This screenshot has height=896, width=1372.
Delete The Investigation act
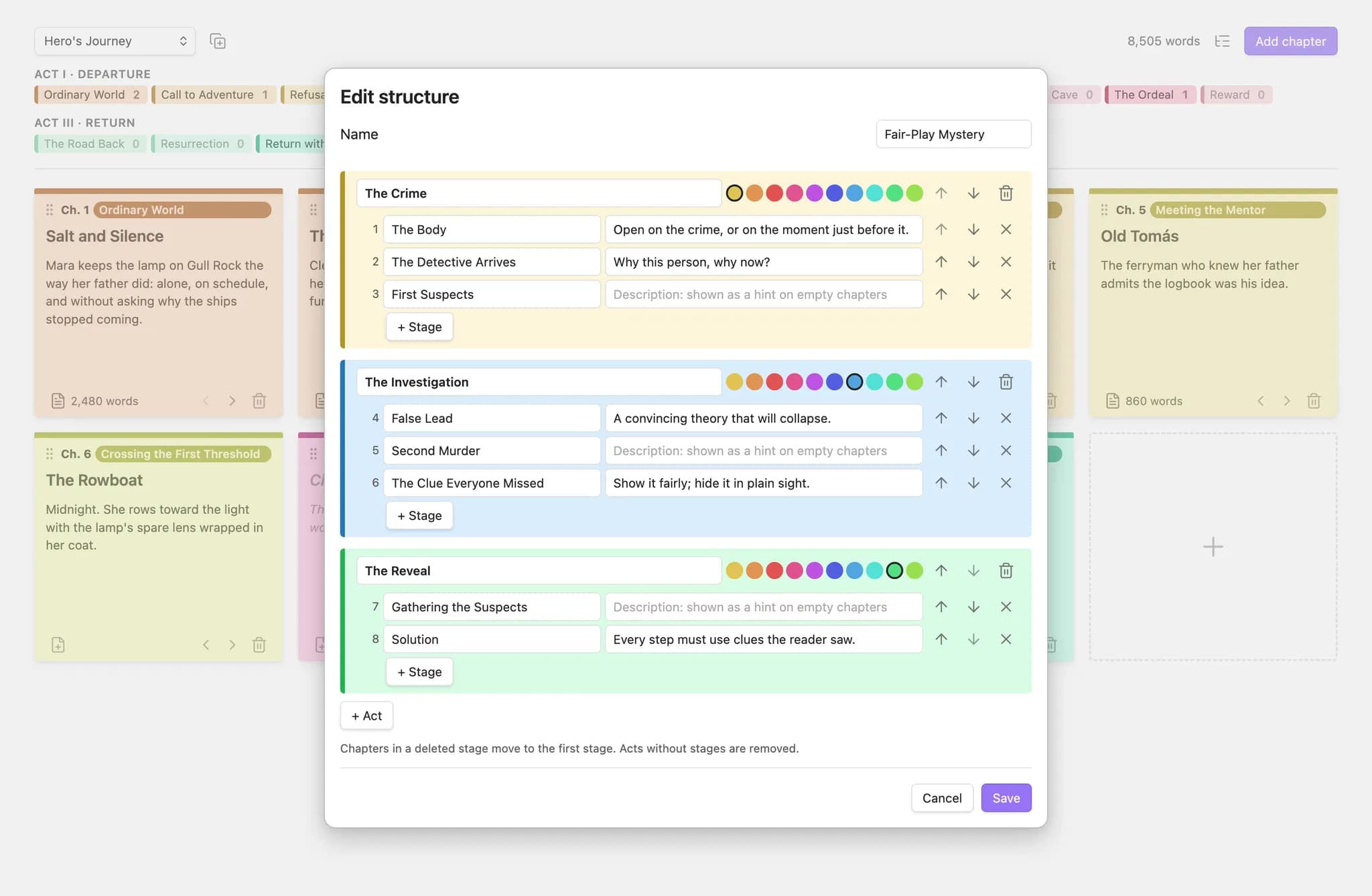[1006, 382]
